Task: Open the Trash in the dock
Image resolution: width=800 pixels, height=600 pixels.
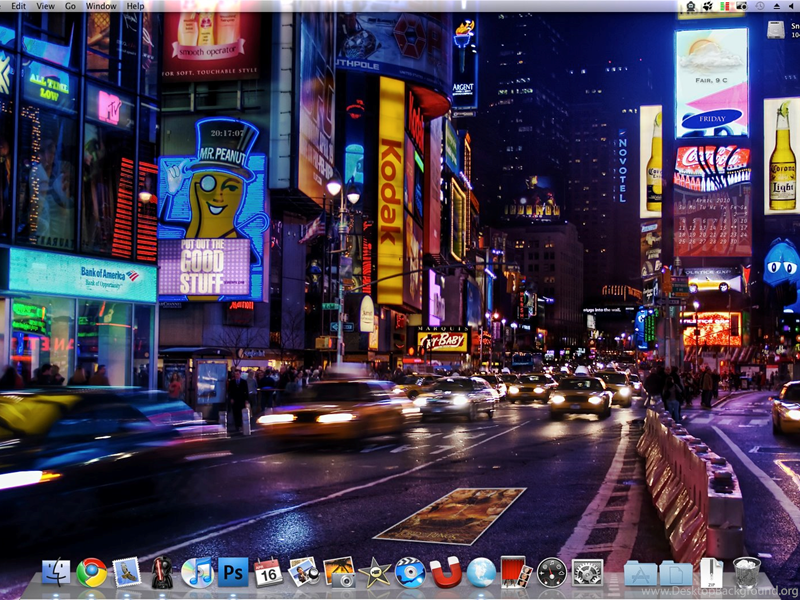Action: (x=746, y=572)
